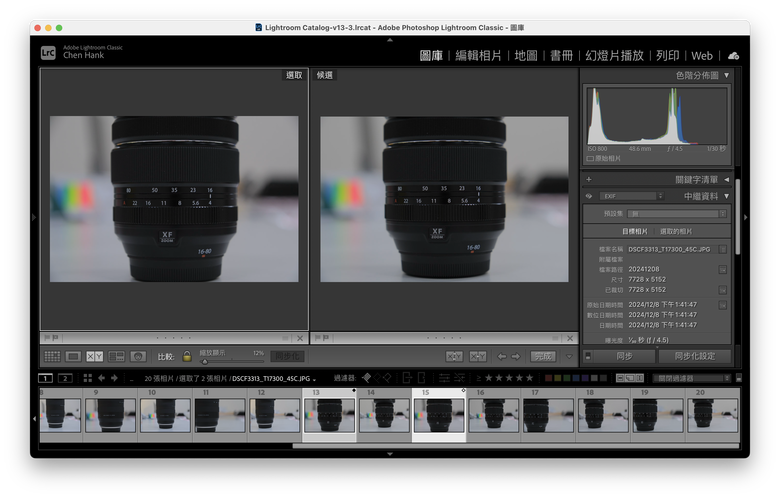Switch to Survey view in toolbar

tap(116, 356)
